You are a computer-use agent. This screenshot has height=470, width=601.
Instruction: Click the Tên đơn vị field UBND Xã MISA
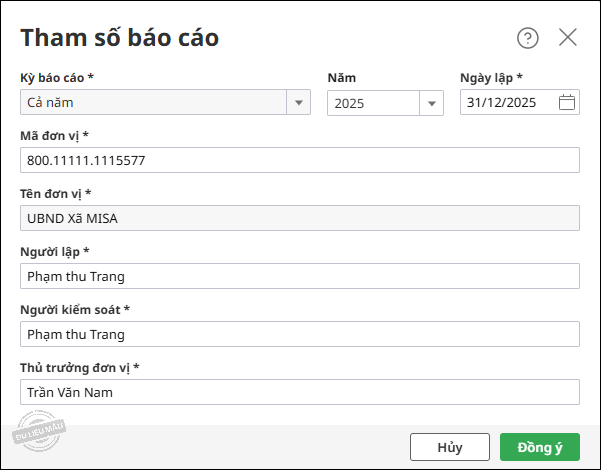[300, 218]
